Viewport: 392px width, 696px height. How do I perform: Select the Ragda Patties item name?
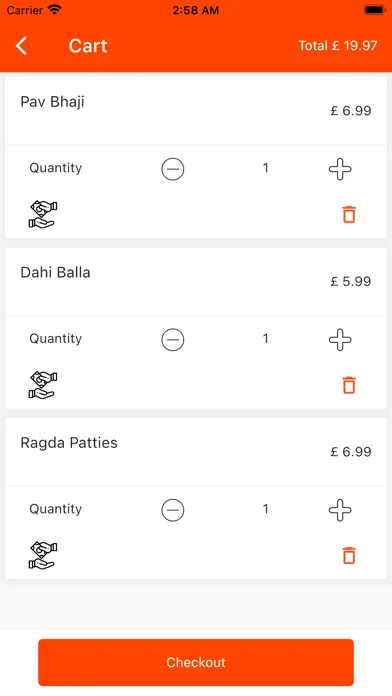69,443
